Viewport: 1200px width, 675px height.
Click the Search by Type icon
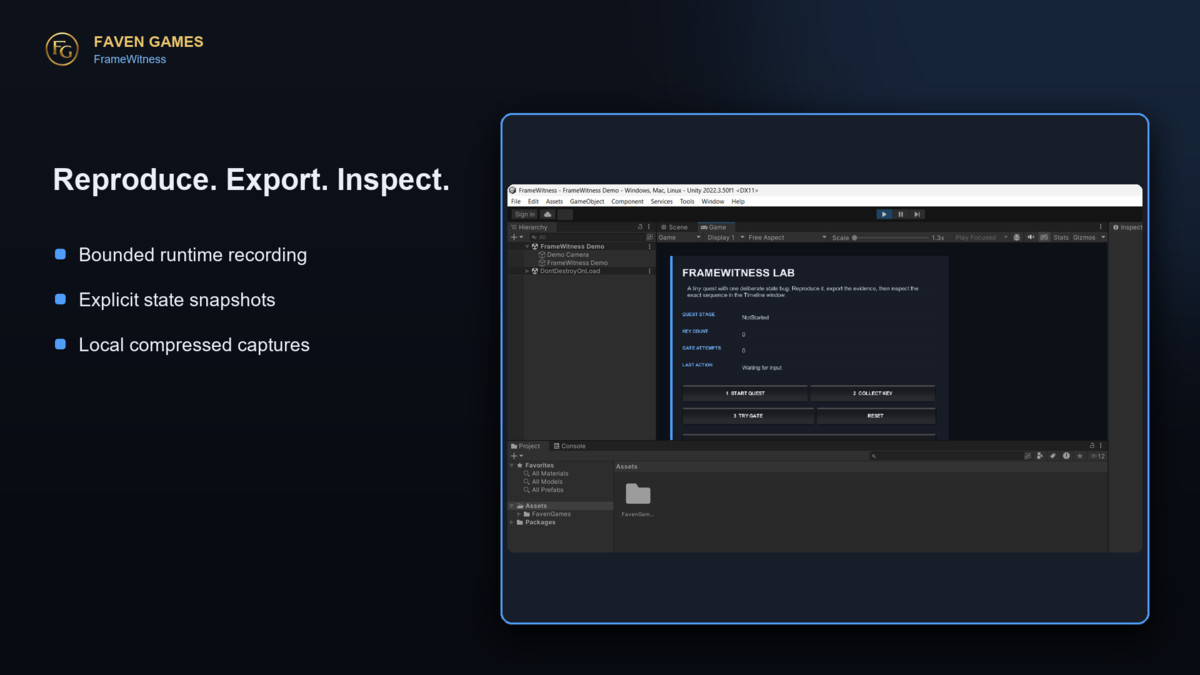coord(1040,456)
